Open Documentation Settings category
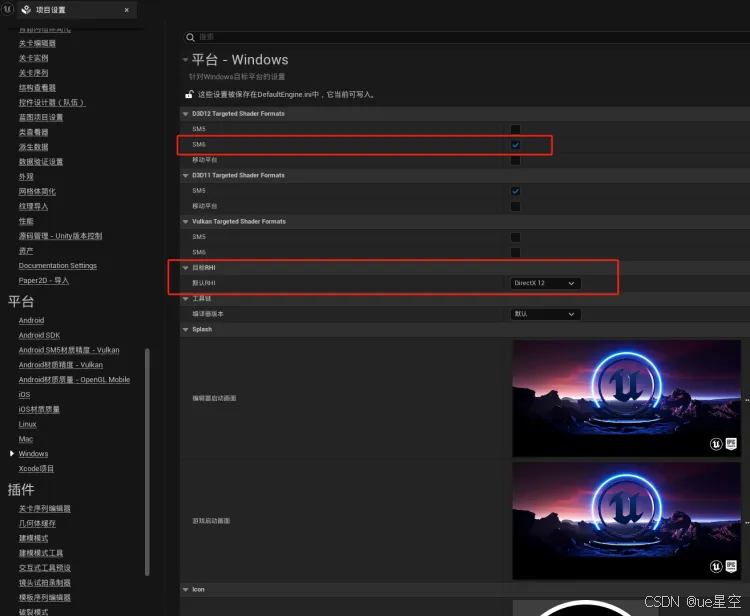Viewport: 750px width, 616px height. [58, 266]
